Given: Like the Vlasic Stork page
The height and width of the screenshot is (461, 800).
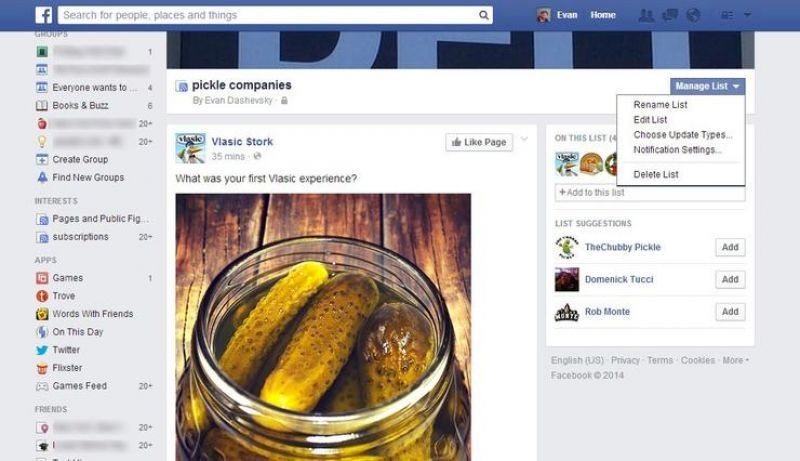Looking at the screenshot, I should click(479, 142).
